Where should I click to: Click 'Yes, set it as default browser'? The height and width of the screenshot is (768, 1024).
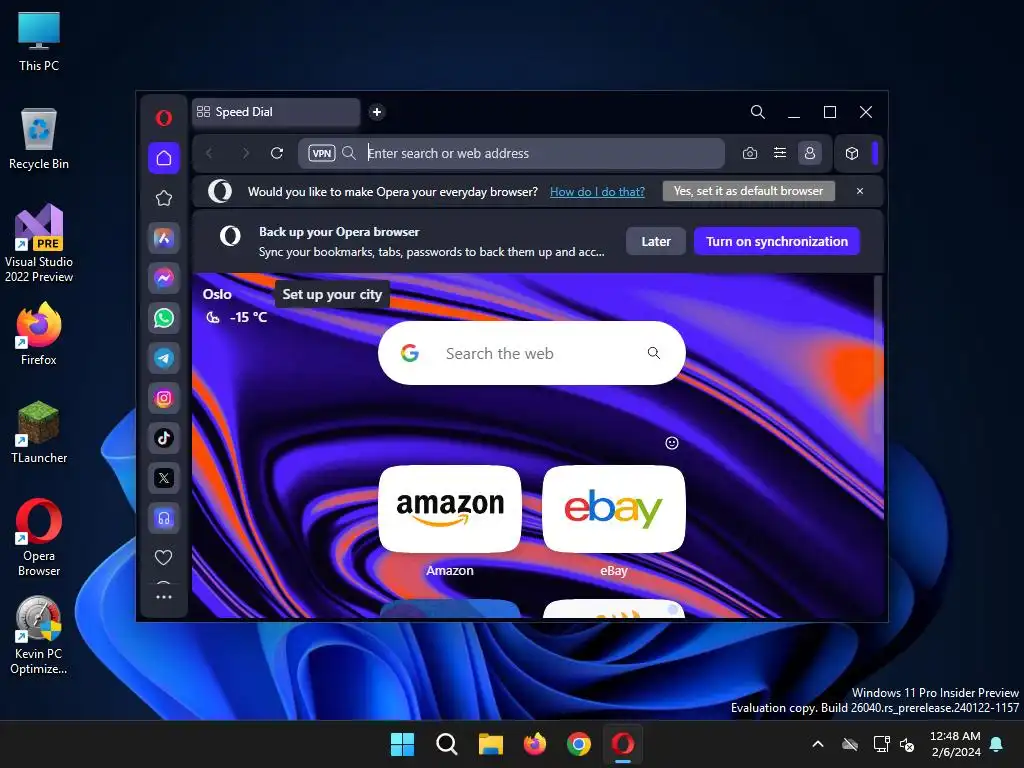click(748, 191)
